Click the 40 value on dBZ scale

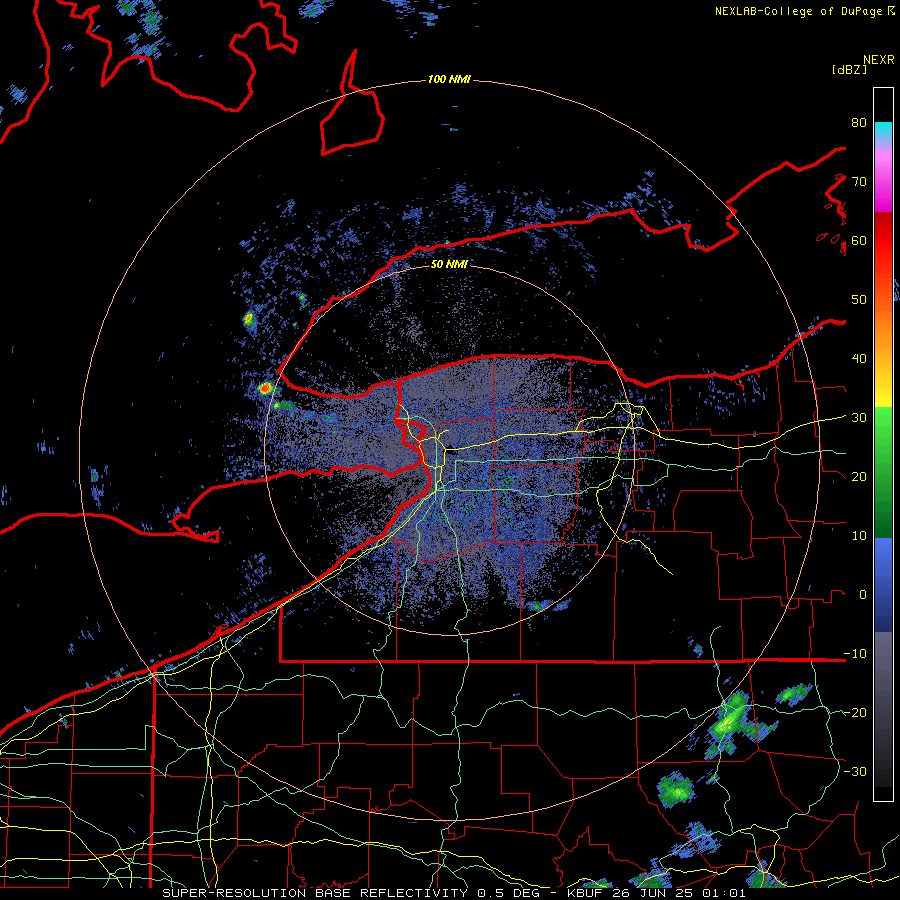[859, 359]
